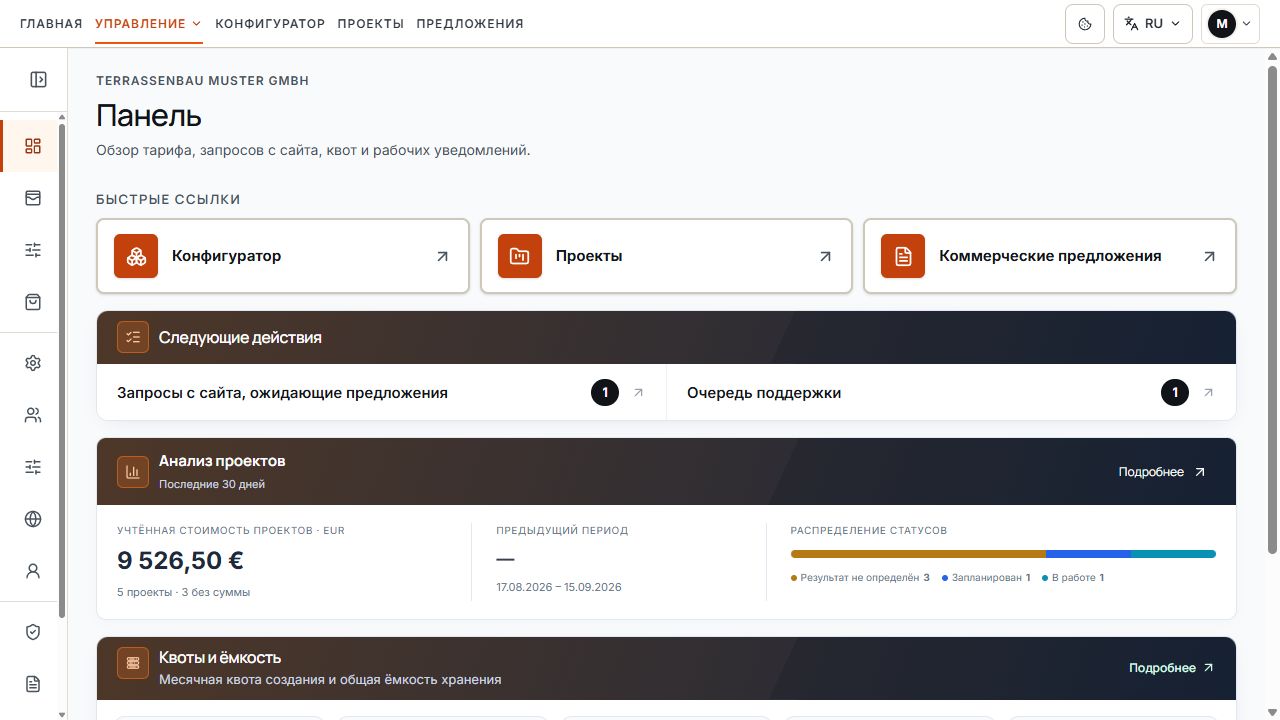Open the dashboard grid icon in sidebar

tap(33, 146)
